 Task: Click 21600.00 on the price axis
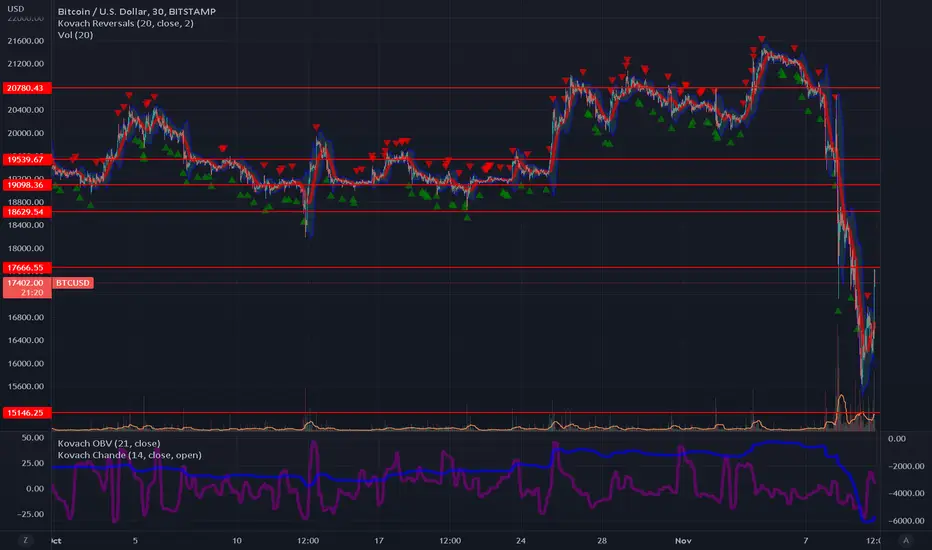coord(26,41)
